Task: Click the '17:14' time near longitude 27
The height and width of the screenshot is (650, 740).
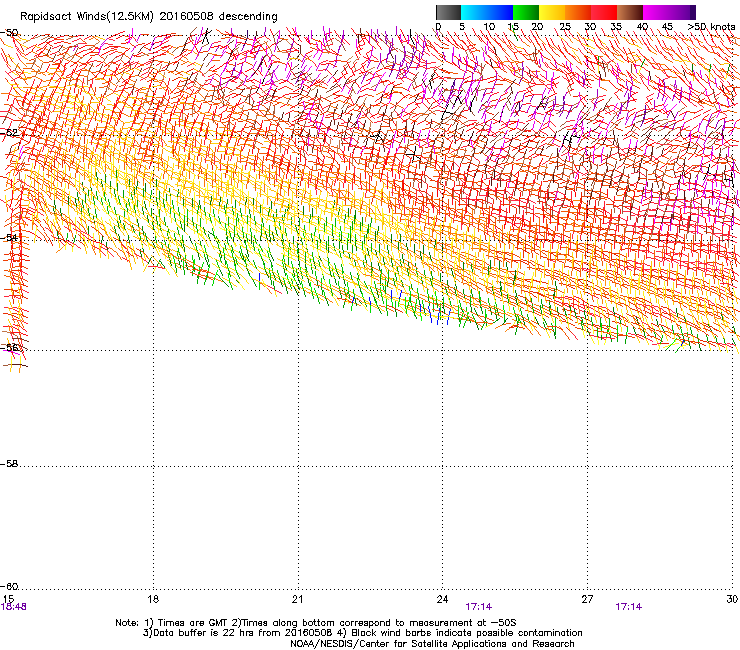Action: coord(629,607)
